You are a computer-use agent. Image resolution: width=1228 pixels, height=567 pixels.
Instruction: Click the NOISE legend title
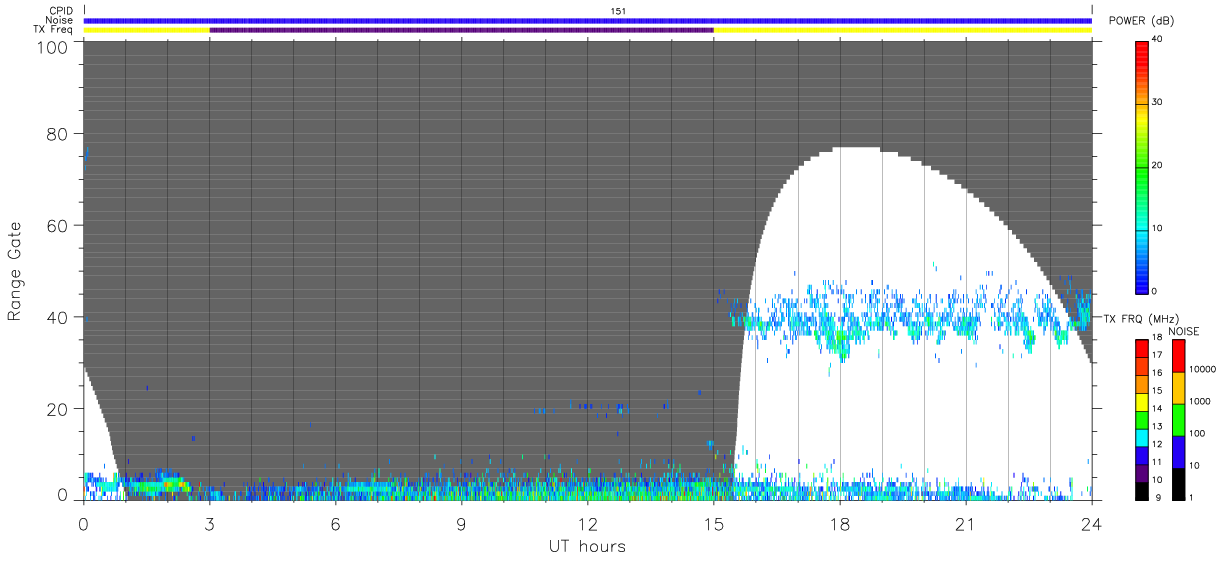coord(1184,331)
